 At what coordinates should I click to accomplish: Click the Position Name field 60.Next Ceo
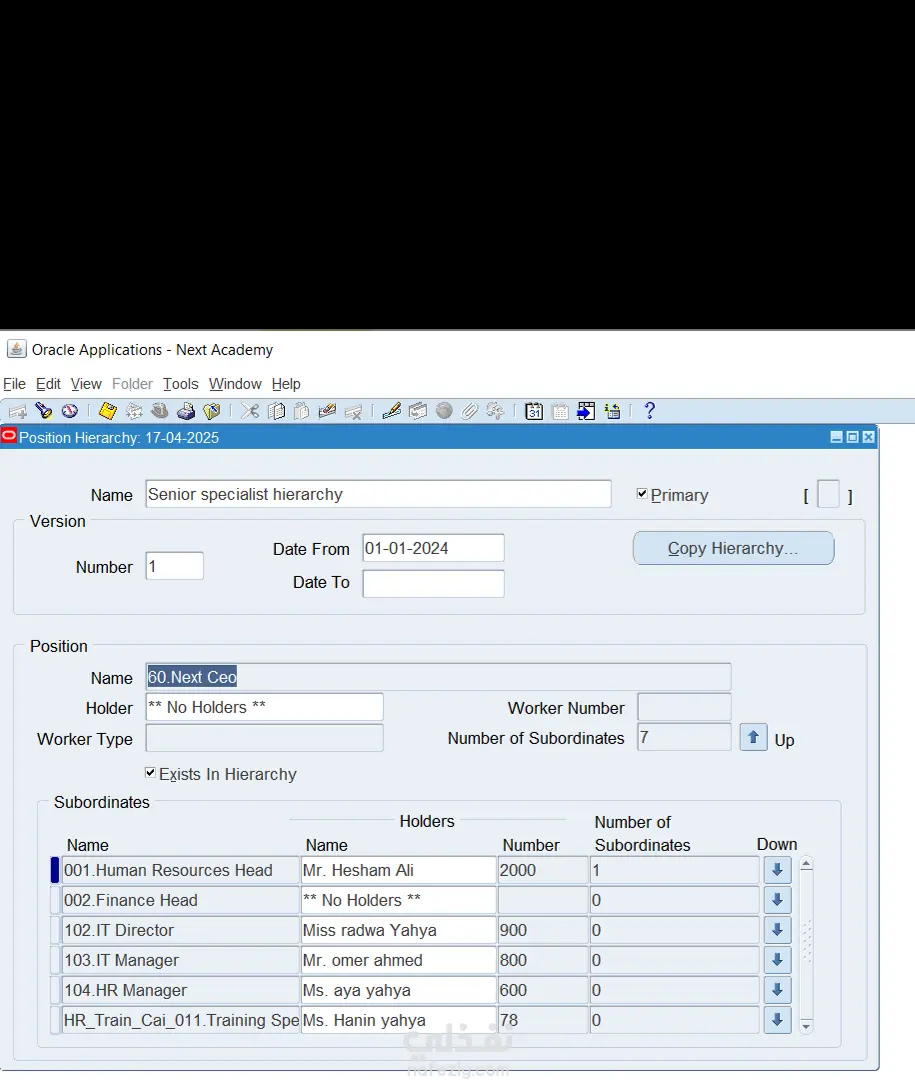point(438,677)
